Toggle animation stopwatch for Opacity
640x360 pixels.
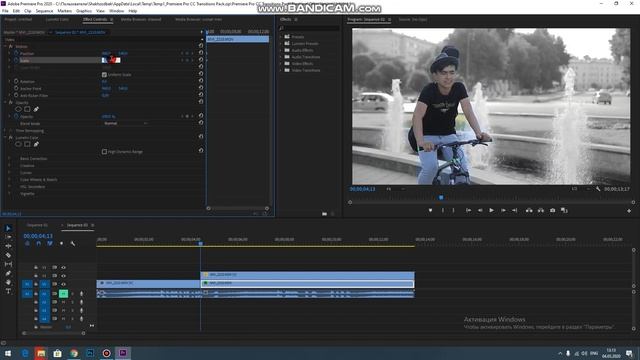click(16, 117)
